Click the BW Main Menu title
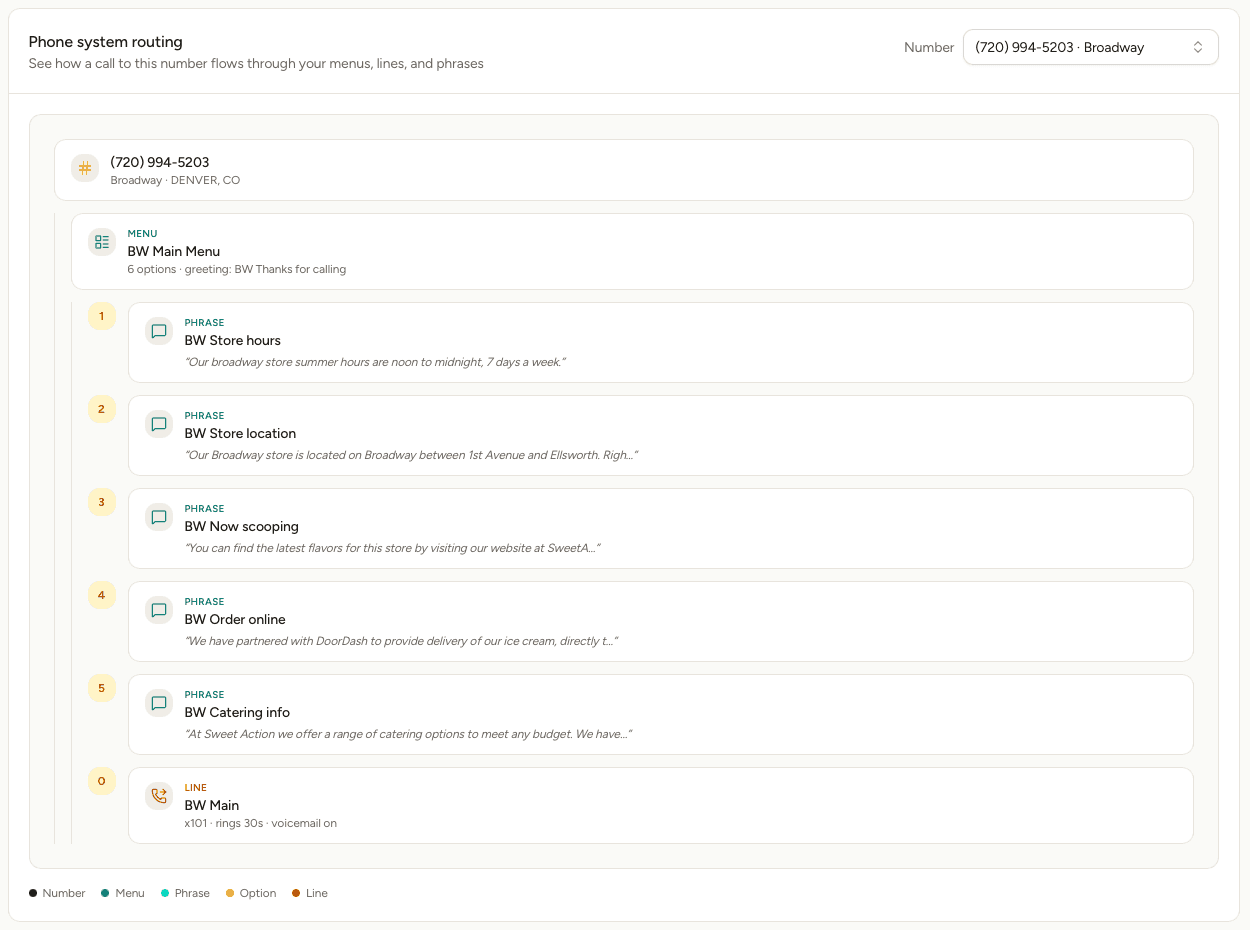1250x930 pixels. pos(174,251)
